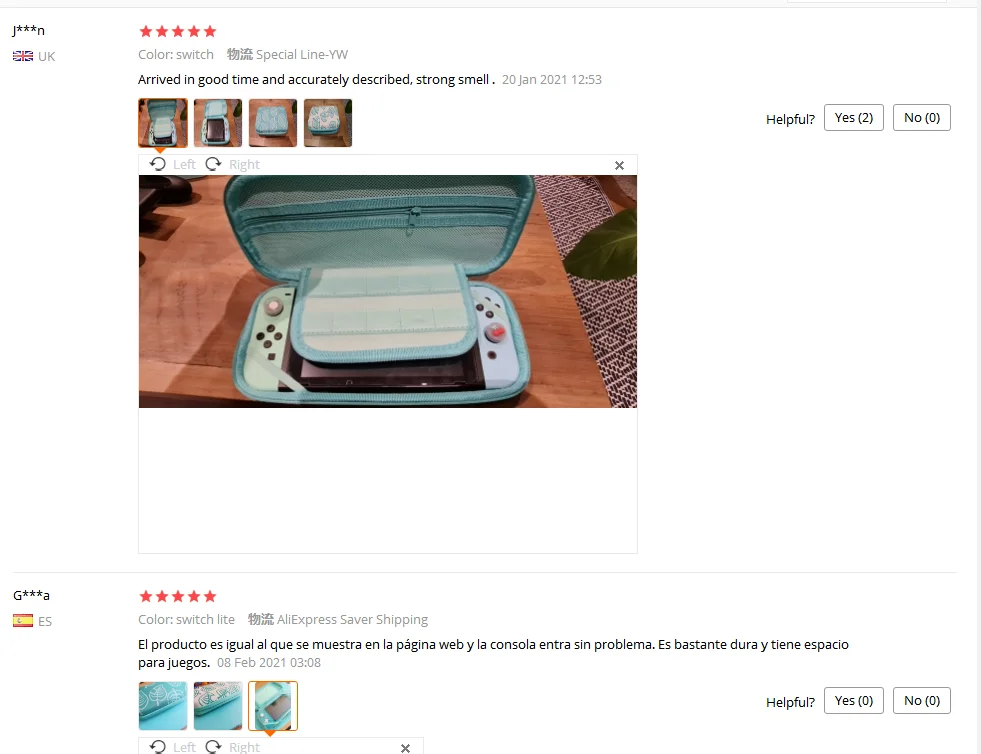The width and height of the screenshot is (981, 754).
Task: Select third thumbnail in G***a's review
Action: pos(273,706)
